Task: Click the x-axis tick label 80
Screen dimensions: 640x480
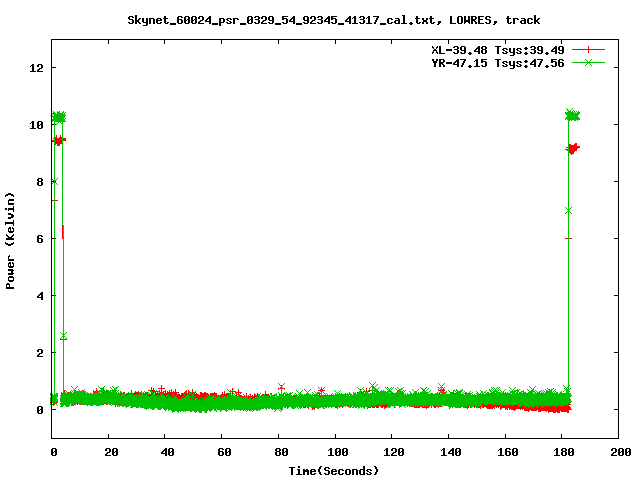Action: coord(281,452)
